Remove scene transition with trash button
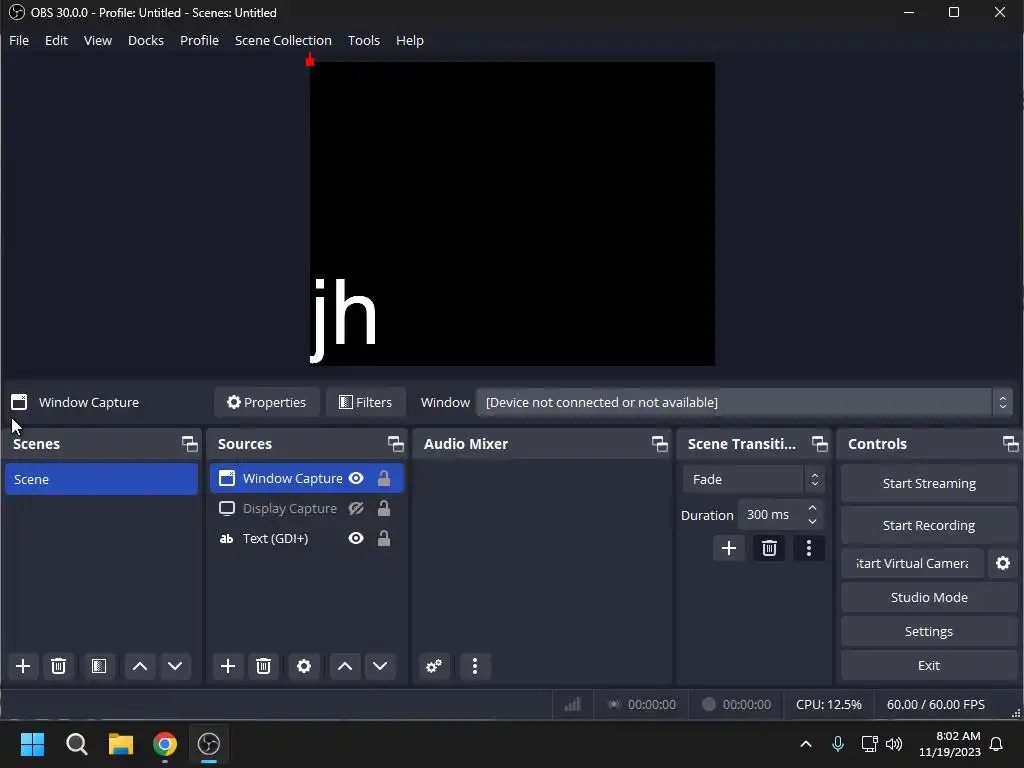This screenshot has width=1024, height=768. (x=769, y=548)
